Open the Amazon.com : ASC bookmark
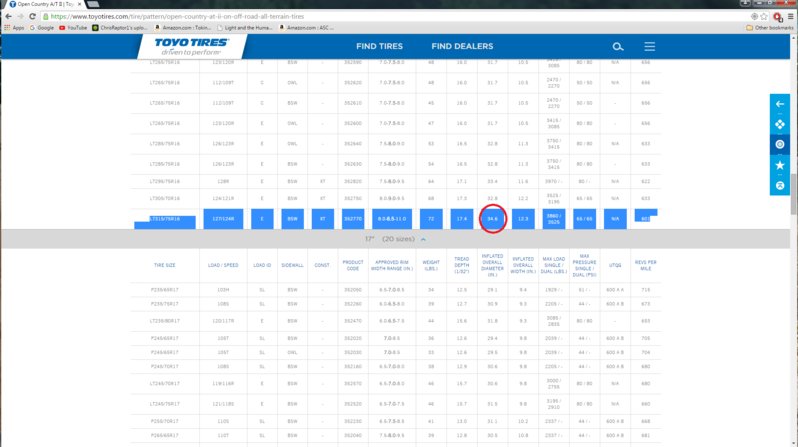 click(x=306, y=27)
